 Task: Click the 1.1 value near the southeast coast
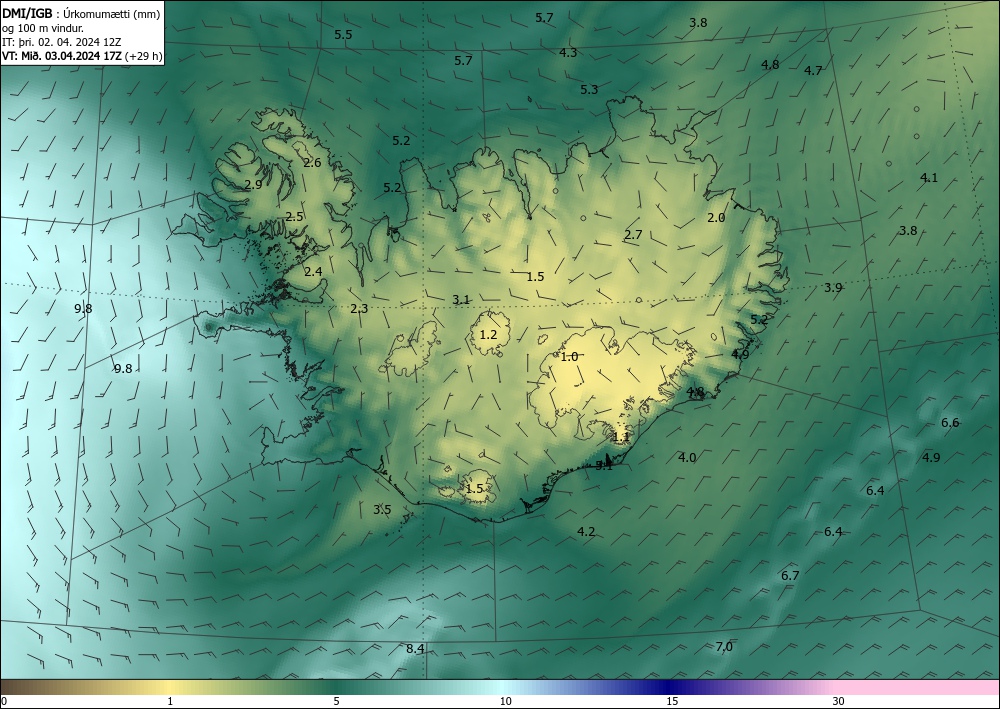click(x=621, y=437)
